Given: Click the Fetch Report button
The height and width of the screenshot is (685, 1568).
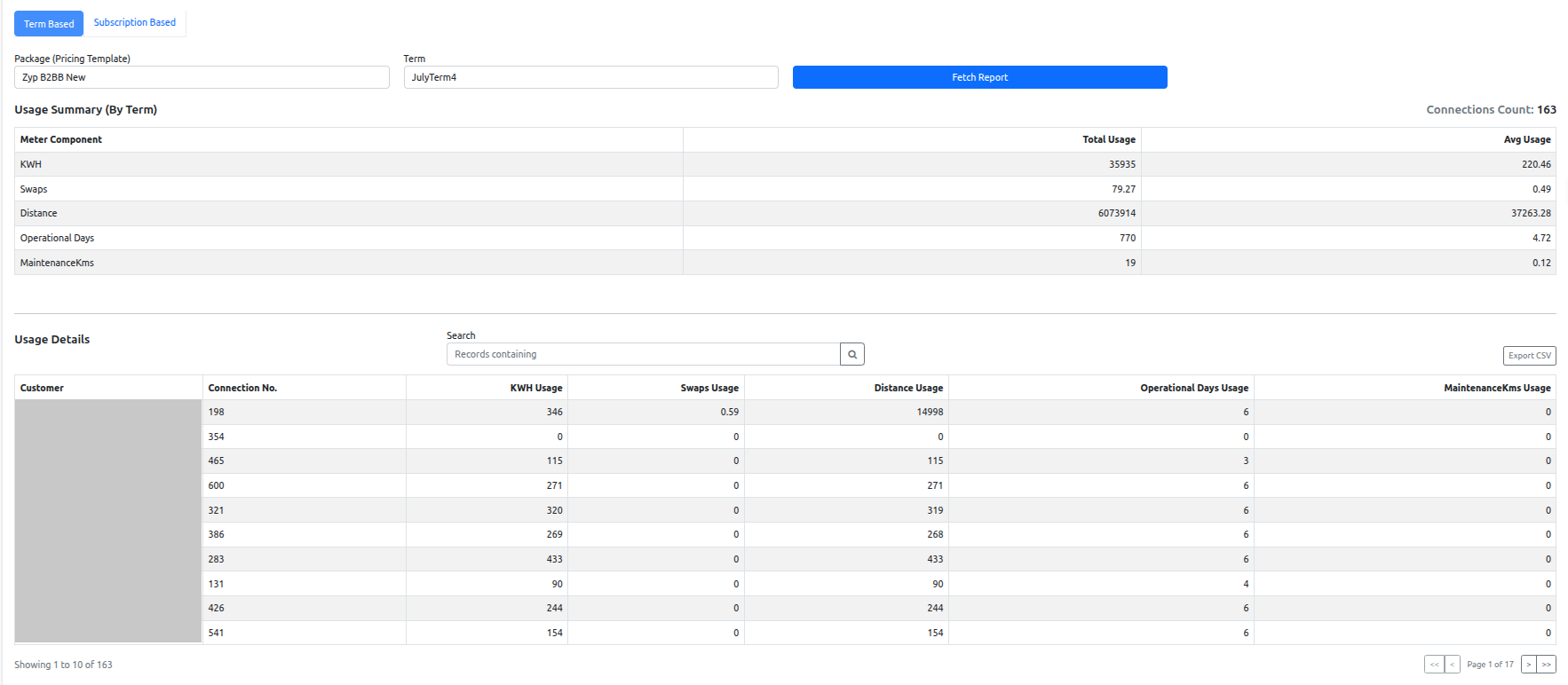Looking at the screenshot, I should (x=979, y=77).
